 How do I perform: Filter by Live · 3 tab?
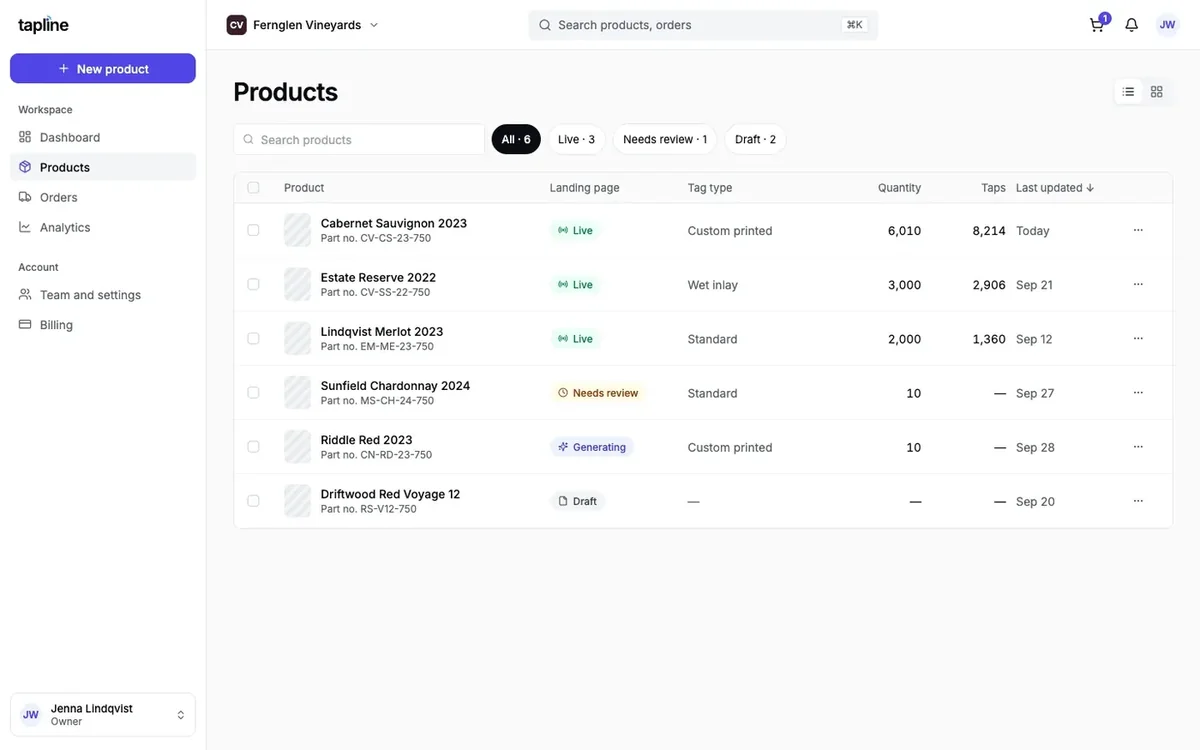point(577,139)
